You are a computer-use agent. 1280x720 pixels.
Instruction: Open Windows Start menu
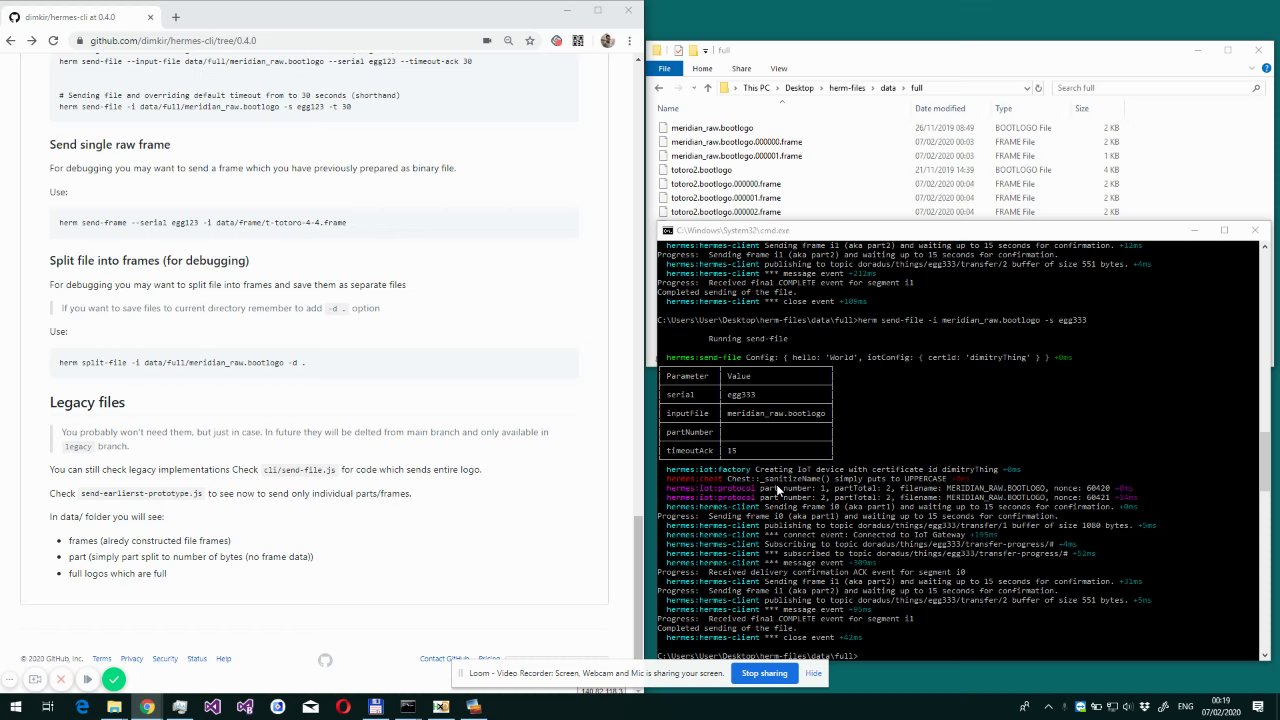tap(15, 707)
